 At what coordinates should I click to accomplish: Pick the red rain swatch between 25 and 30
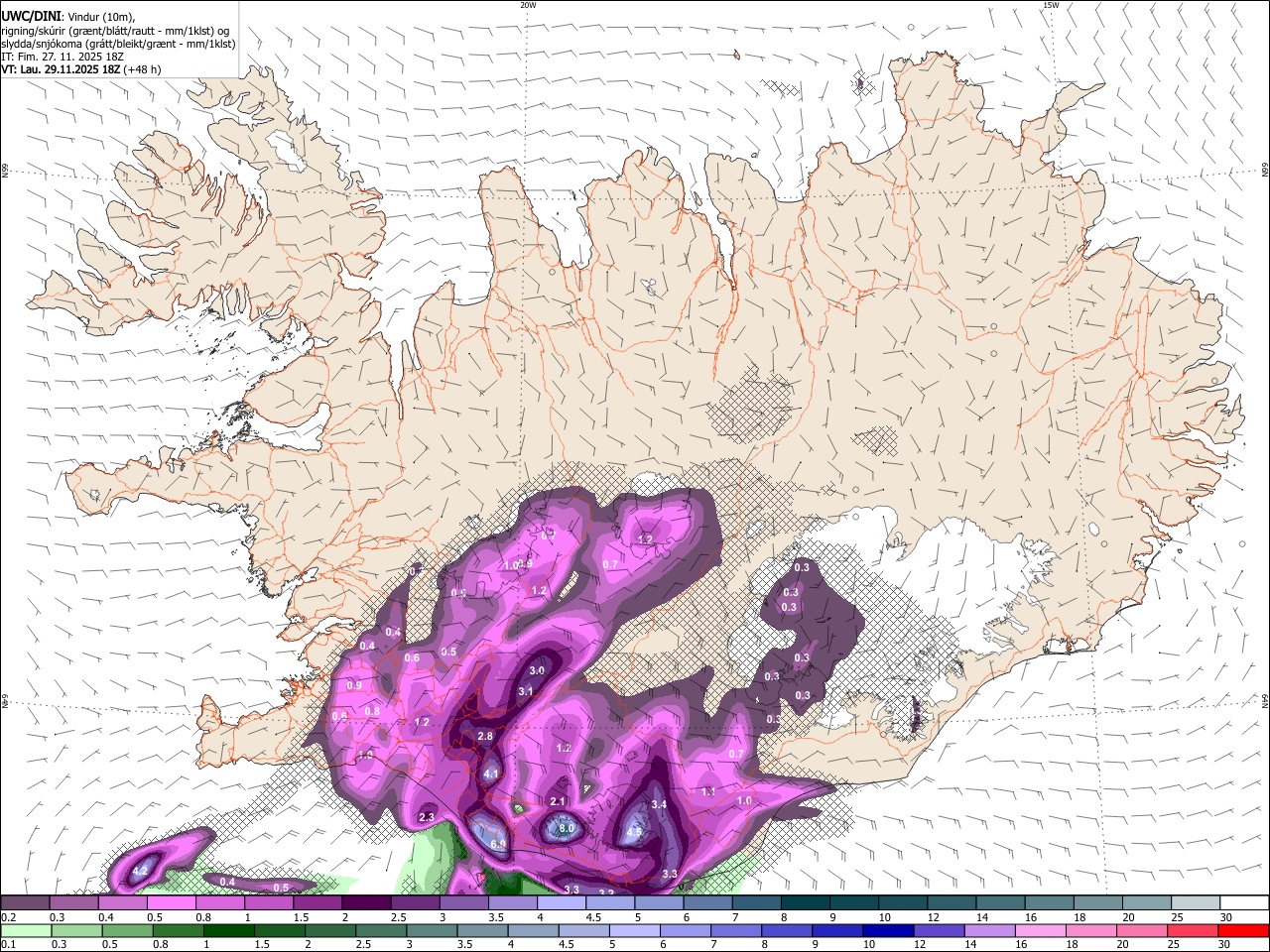click(1193, 930)
